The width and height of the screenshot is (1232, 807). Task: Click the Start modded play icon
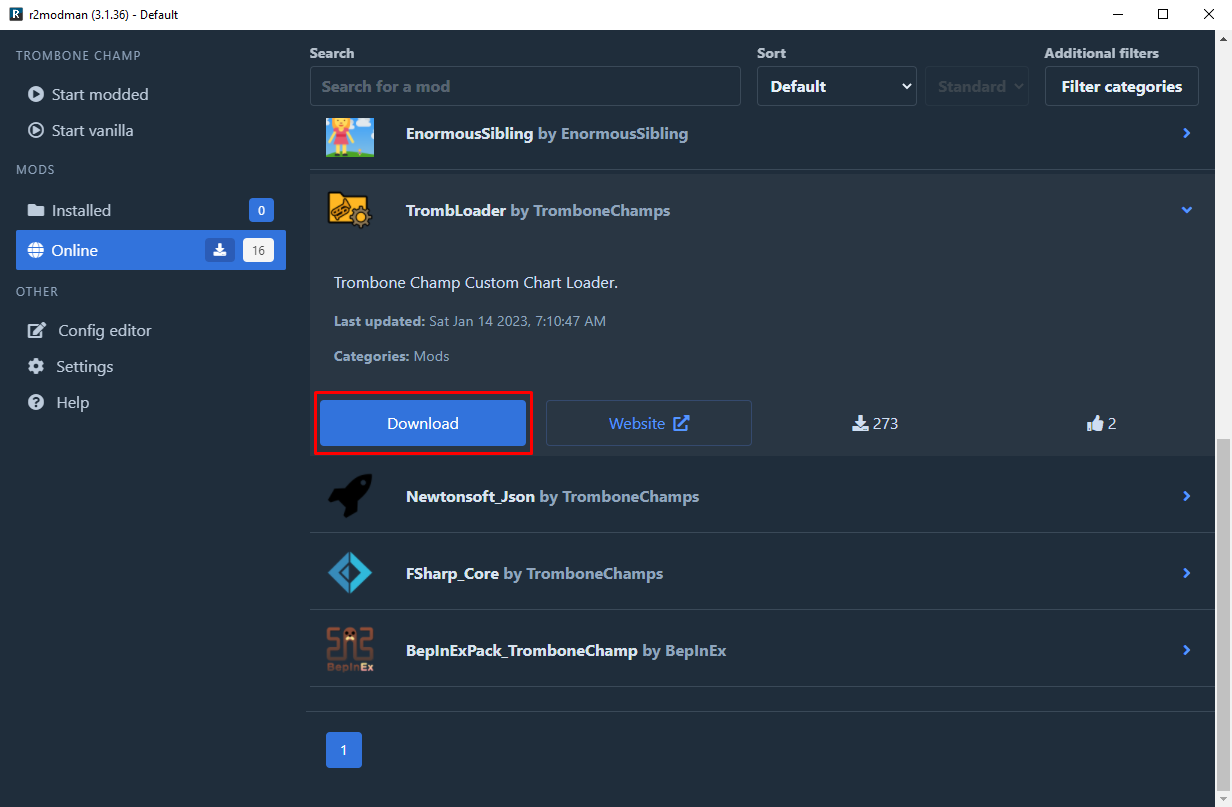click(36, 94)
